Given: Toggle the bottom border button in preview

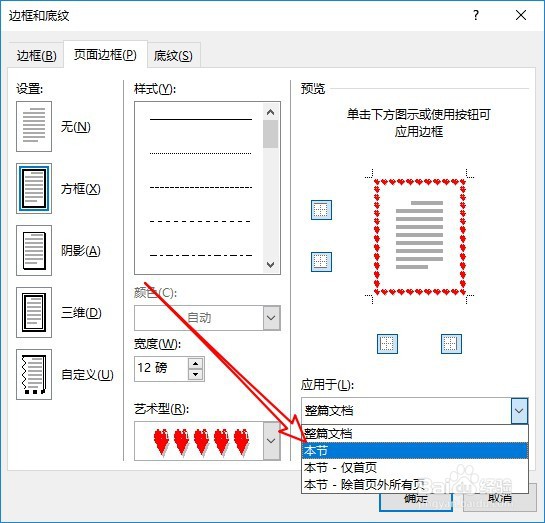Looking at the screenshot, I should point(321,262).
